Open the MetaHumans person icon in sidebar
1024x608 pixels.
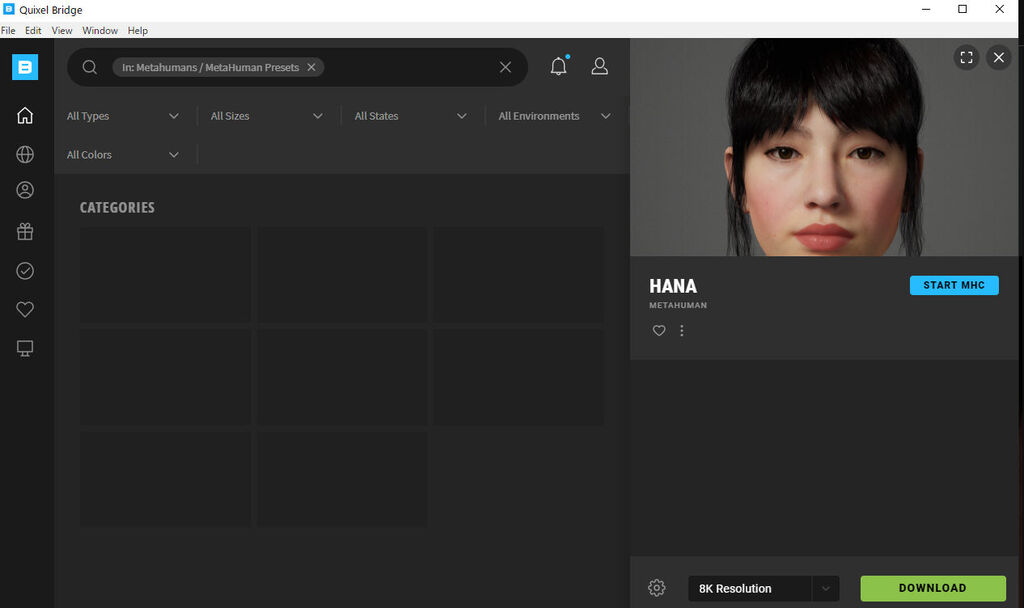coord(25,190)
